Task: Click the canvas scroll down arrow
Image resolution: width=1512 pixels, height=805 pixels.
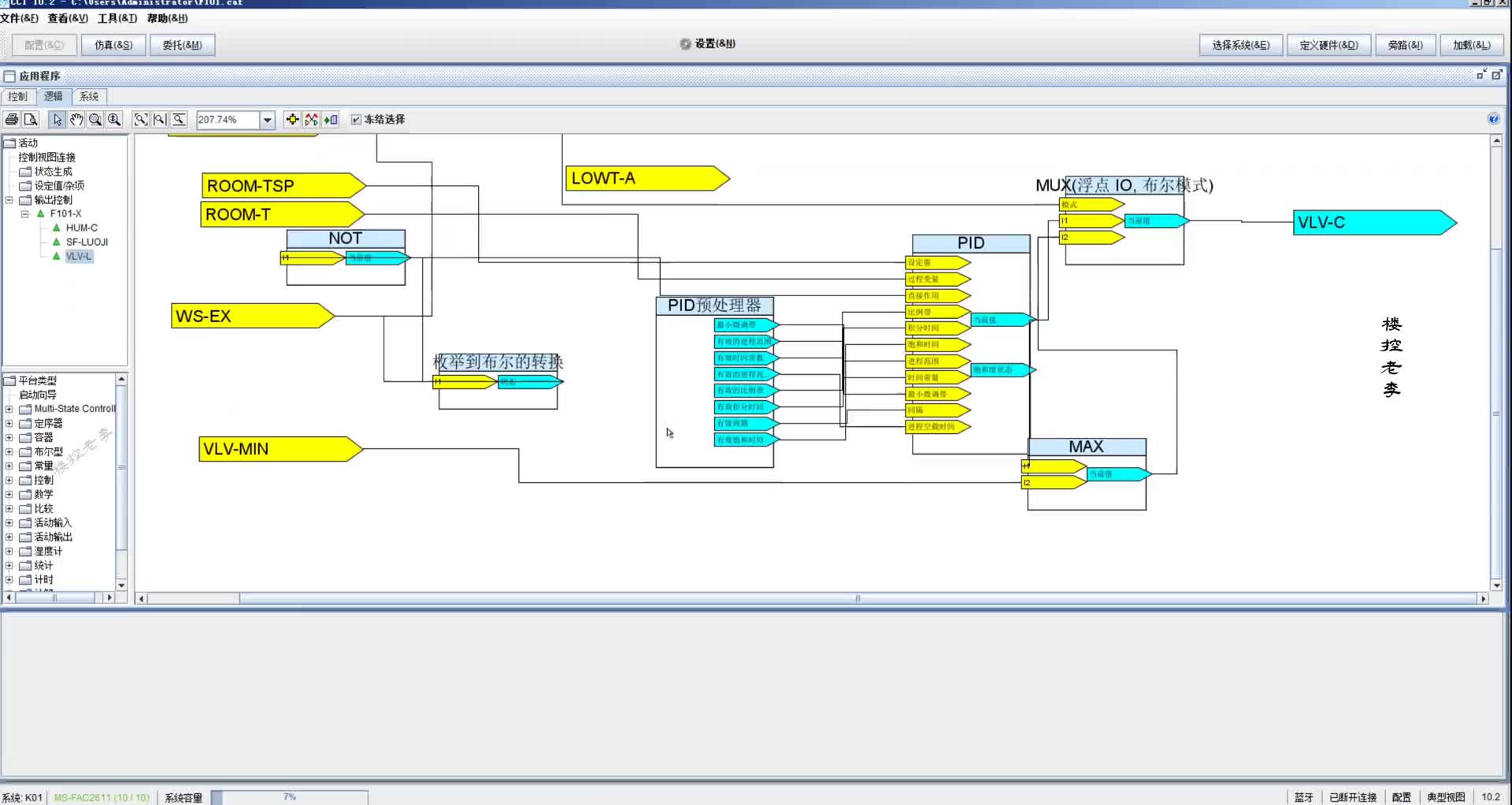Action: tap(1496, 585)
